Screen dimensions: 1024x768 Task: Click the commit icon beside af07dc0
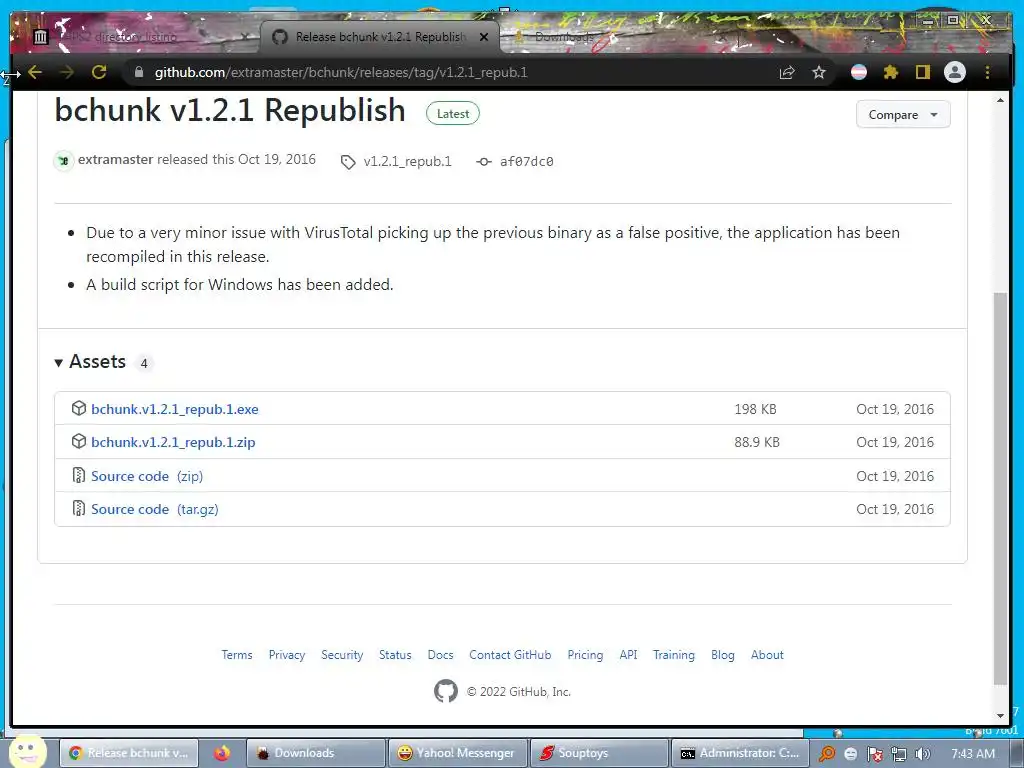tap(484, 161)
